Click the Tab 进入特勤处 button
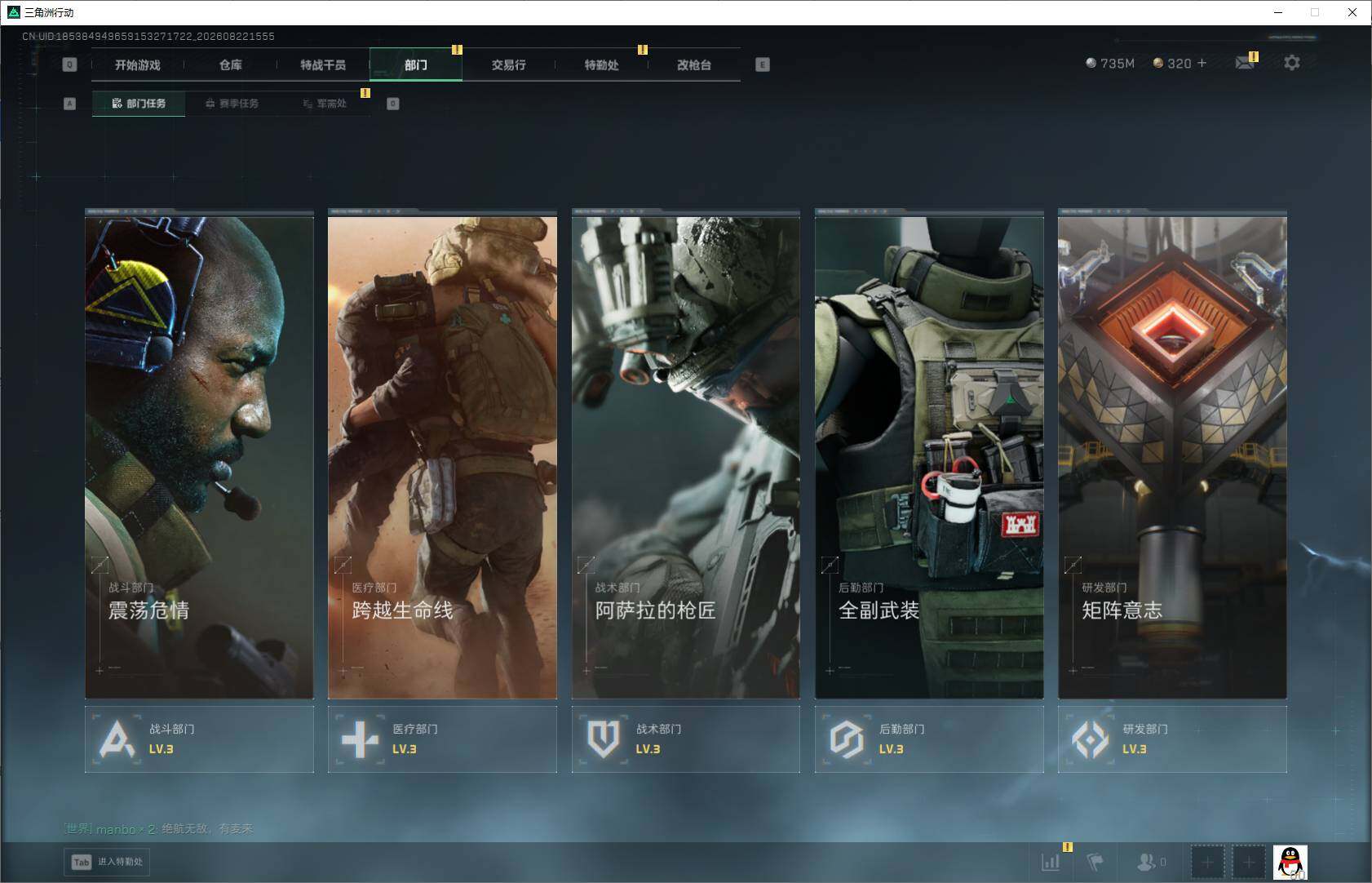The height and width of the screenshot is (883, 1372). [x=108, y=862]
